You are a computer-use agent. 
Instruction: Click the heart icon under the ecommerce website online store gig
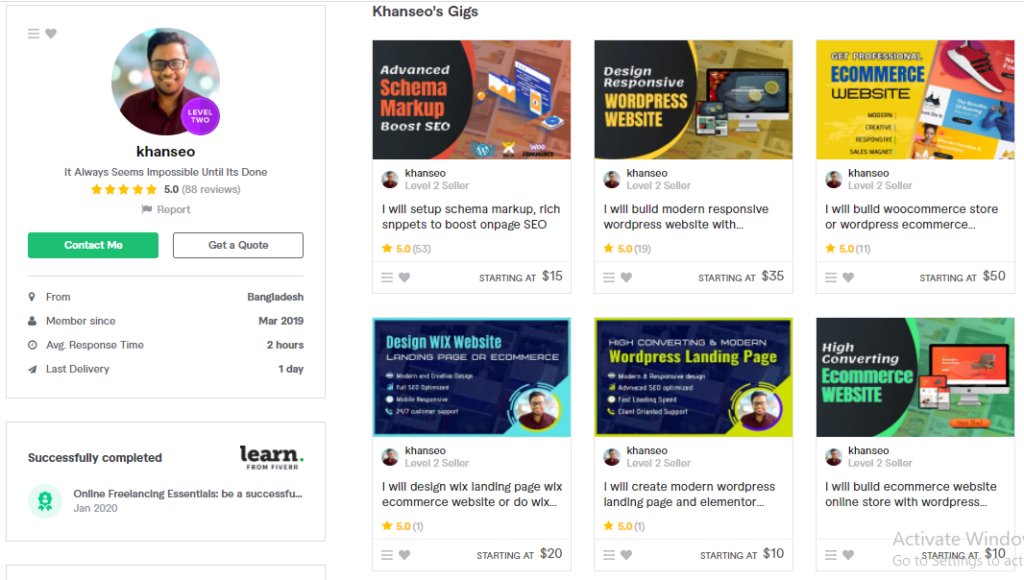coord(848,555)
